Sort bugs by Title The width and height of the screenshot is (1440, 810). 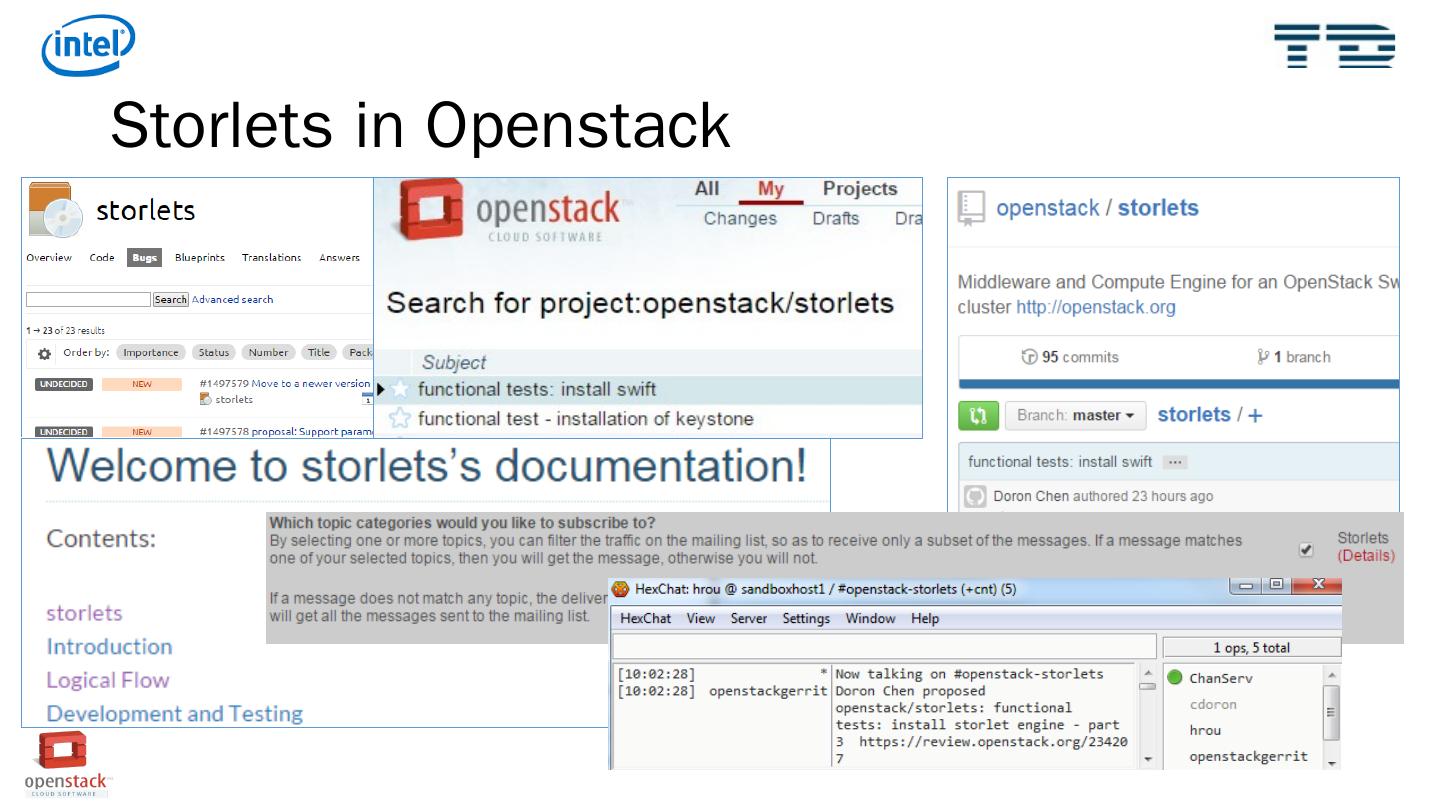(318, 352)
